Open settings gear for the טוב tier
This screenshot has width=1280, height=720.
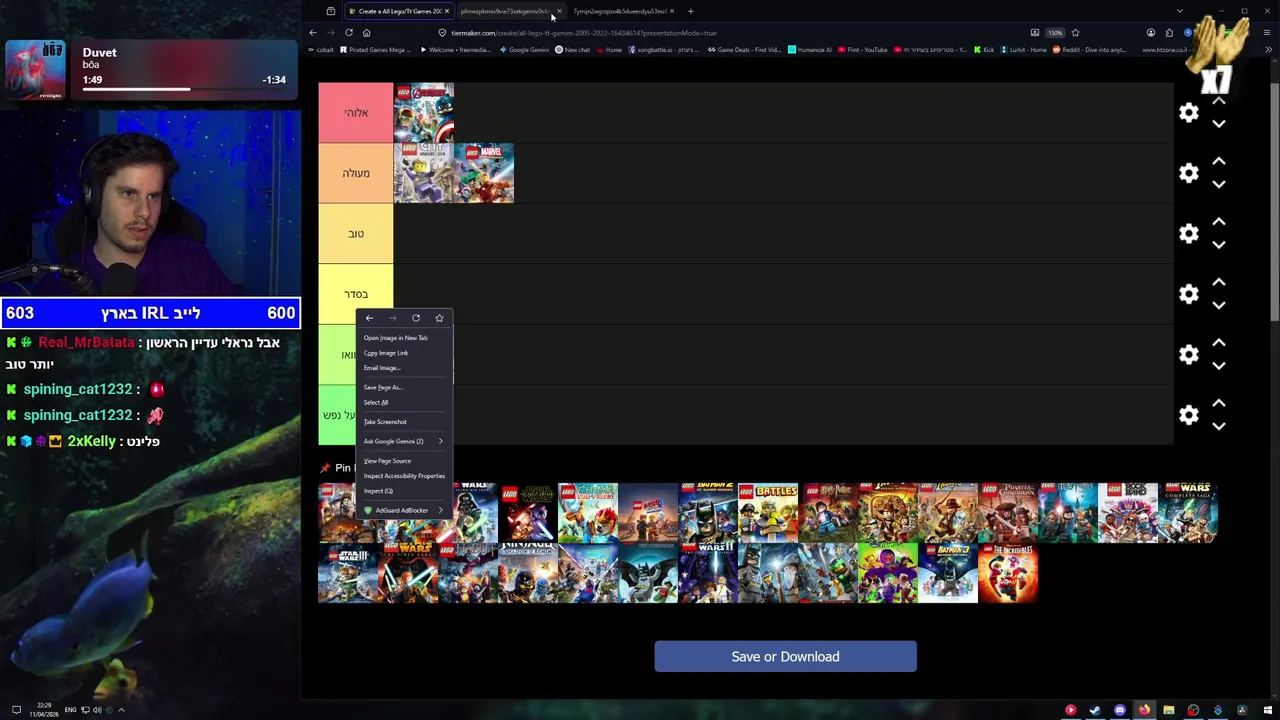point(1188,233)
